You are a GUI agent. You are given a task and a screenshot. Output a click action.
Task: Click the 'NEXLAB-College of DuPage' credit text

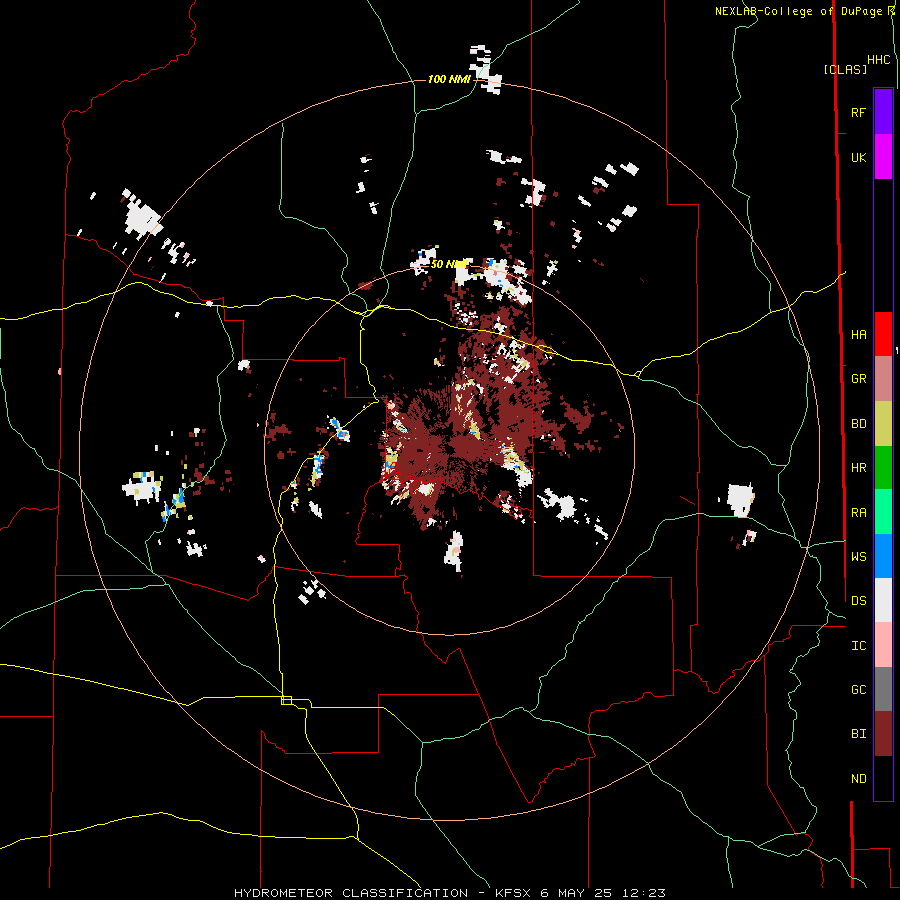tap(799, 11)
